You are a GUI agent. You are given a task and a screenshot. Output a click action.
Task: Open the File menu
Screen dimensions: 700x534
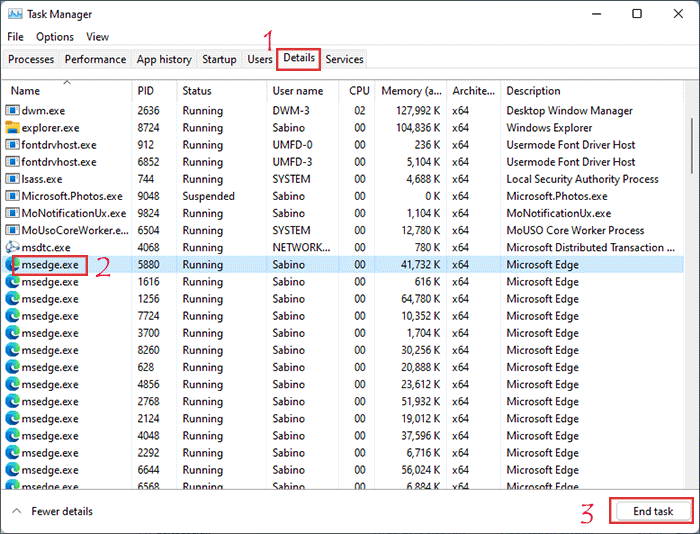tap(15, 37)
